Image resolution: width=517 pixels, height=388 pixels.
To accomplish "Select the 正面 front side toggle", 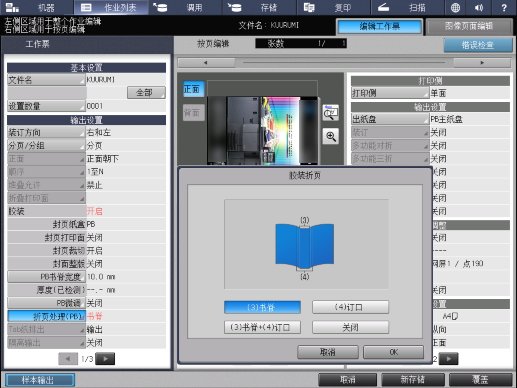I will tap(193, 89).
